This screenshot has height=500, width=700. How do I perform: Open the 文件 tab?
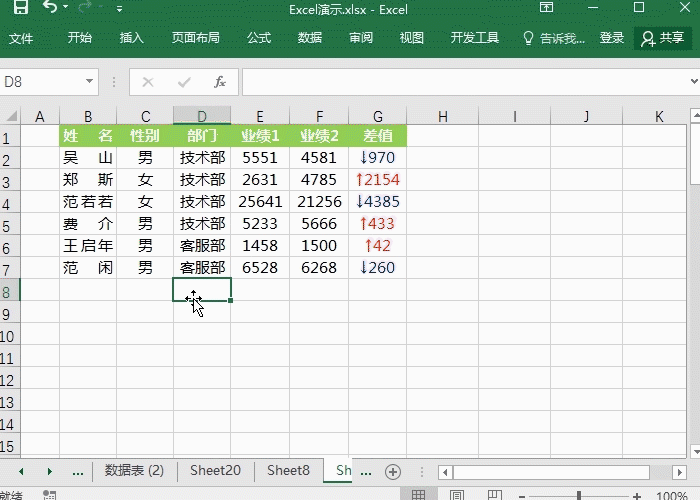point(21,38)
